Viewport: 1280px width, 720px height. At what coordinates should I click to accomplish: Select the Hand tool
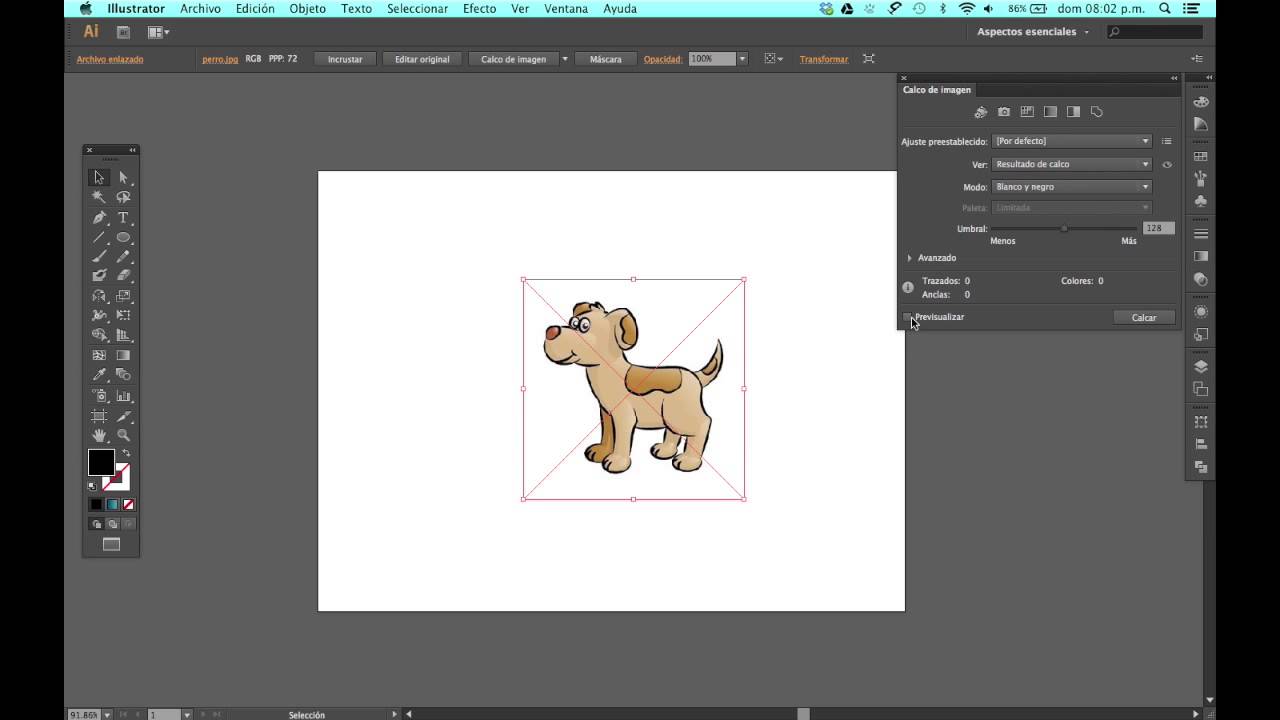[x=99, y=435]
